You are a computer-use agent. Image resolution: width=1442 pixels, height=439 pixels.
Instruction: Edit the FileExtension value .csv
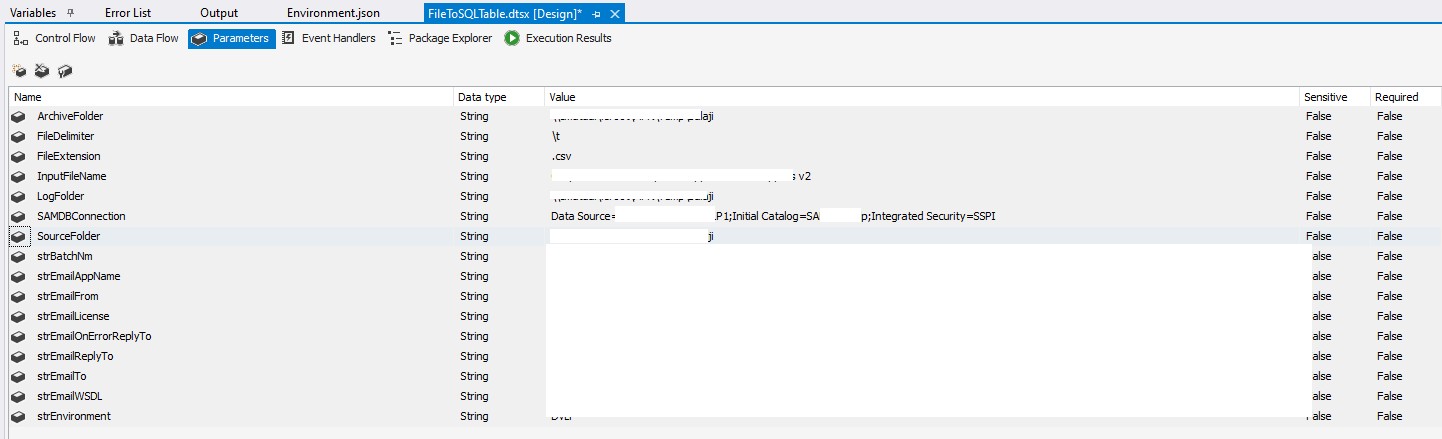click(561, 156)
